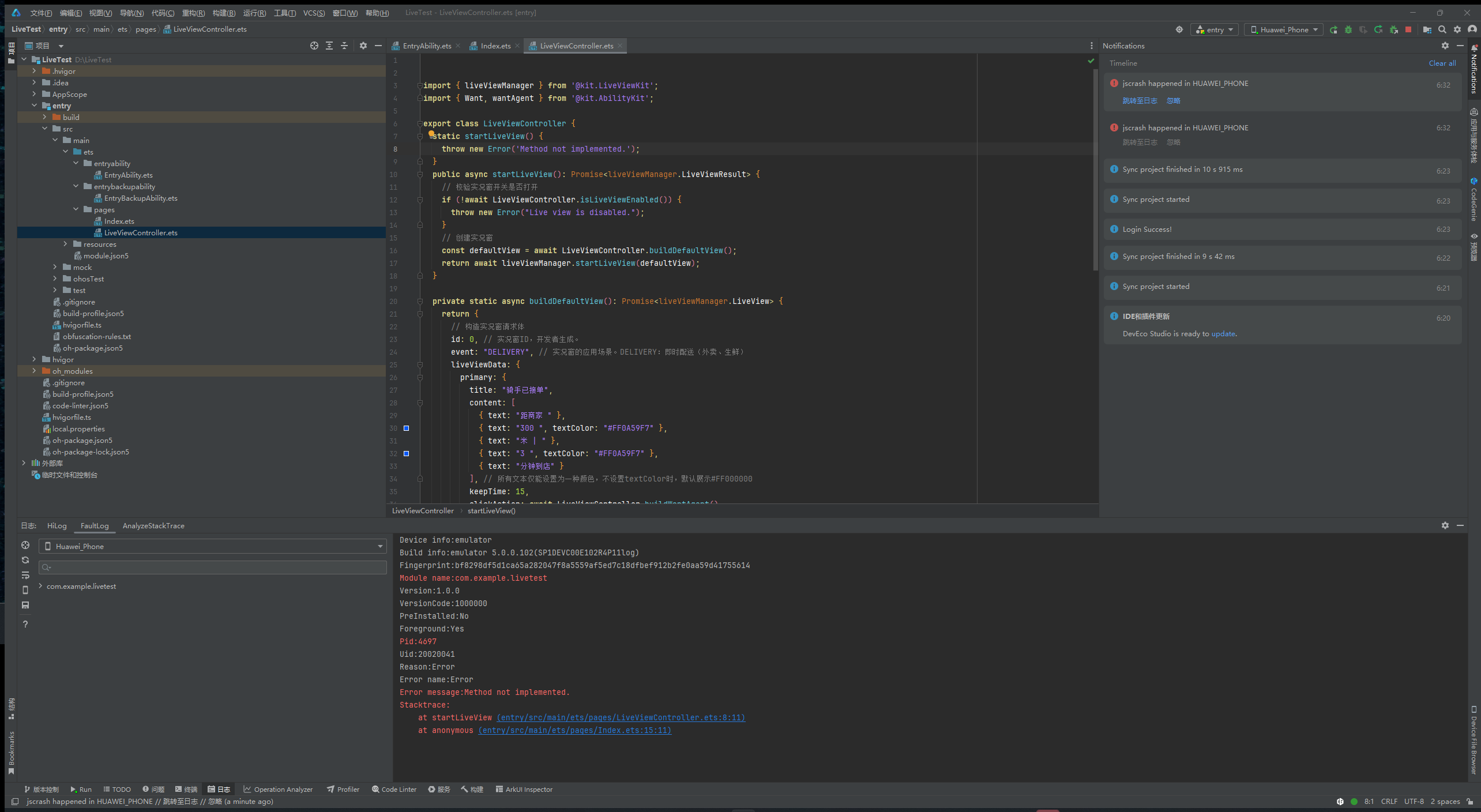This screenshot has width=1481, height=812.
Task: Toggle the green status indicator in the status bar
Action: [x=1354, y=802]
